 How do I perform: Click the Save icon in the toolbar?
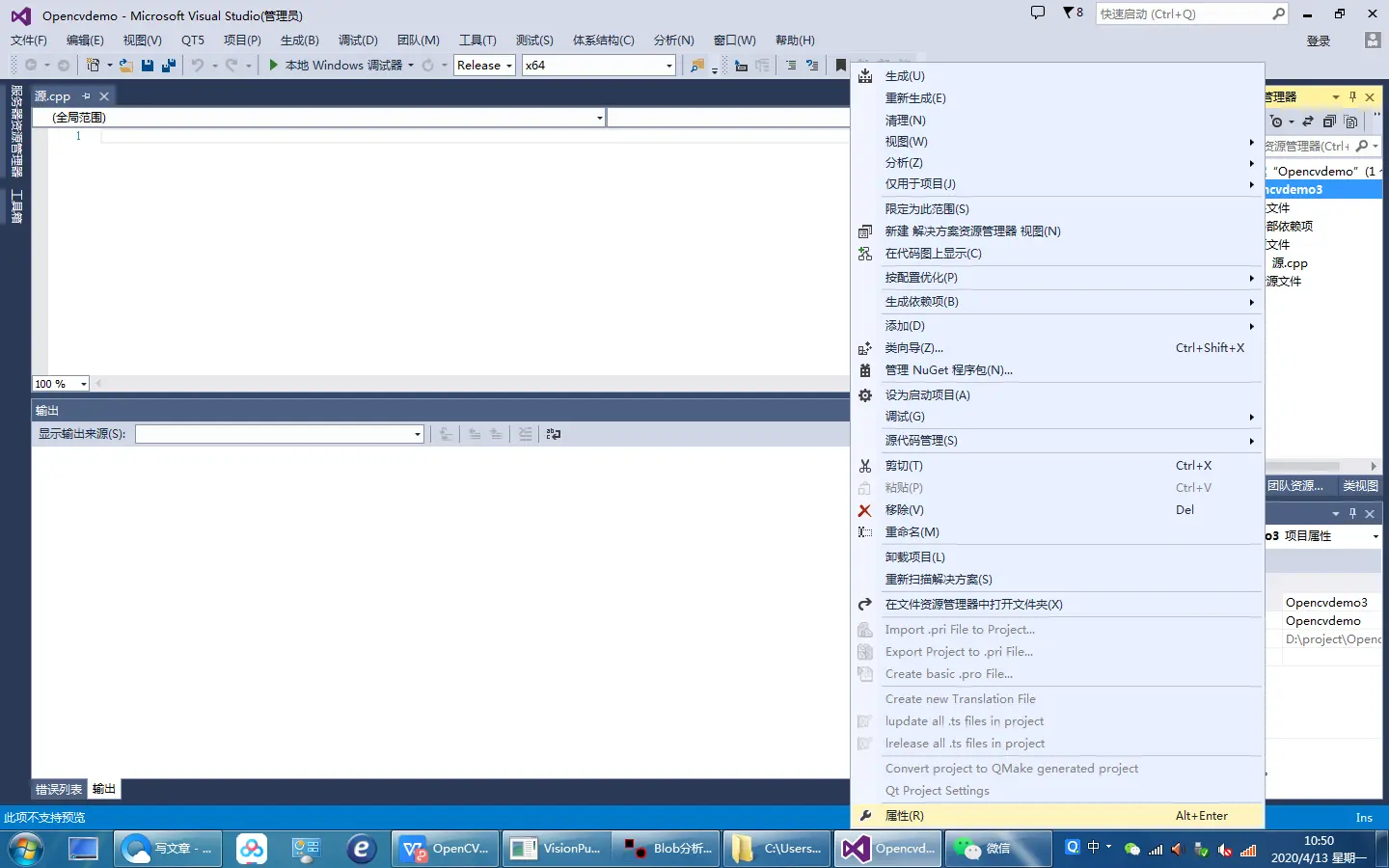coord(148,66)
